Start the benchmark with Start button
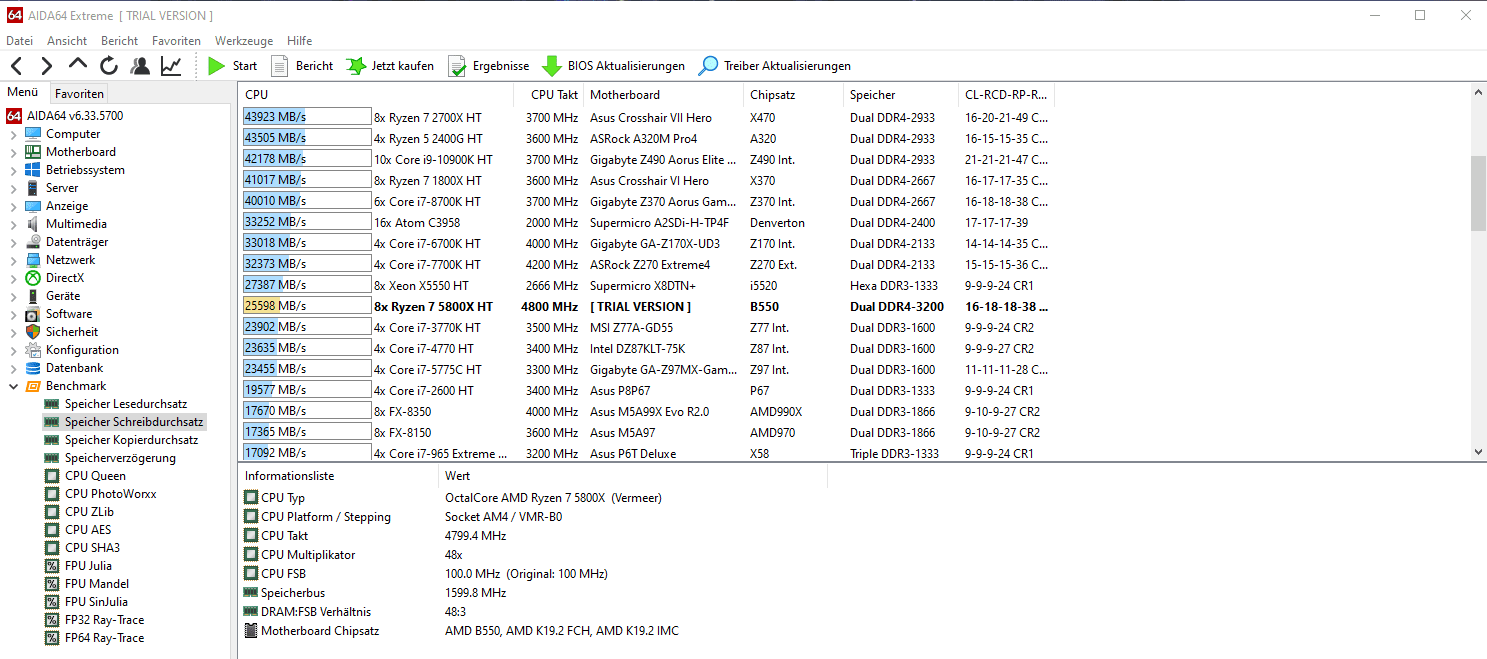The height and width of the screenshot is (659, 1487). tap(232, 66)
